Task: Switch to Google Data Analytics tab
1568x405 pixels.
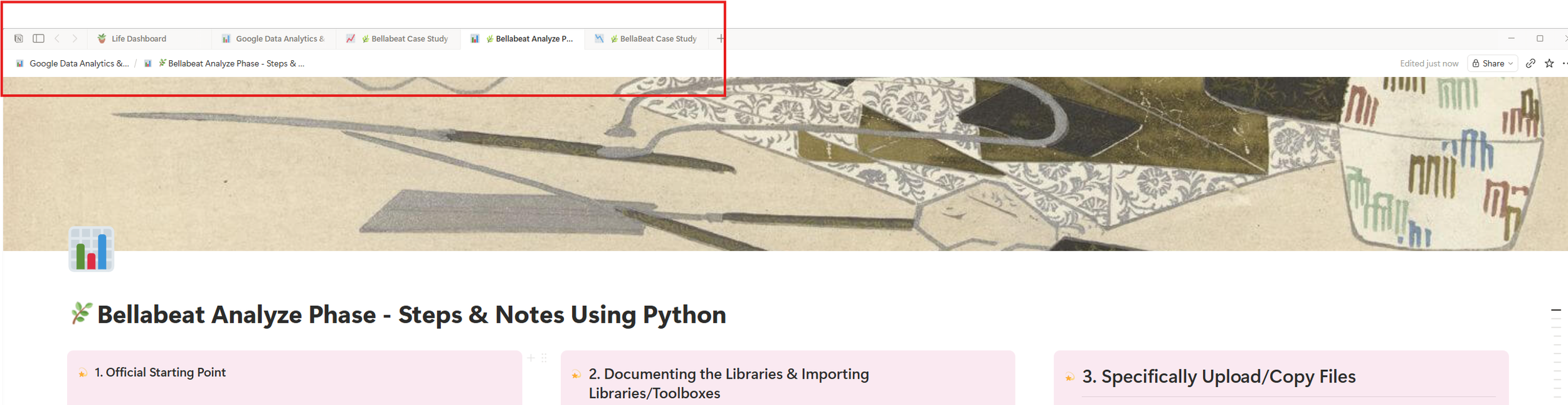Action: coord(273,39)
